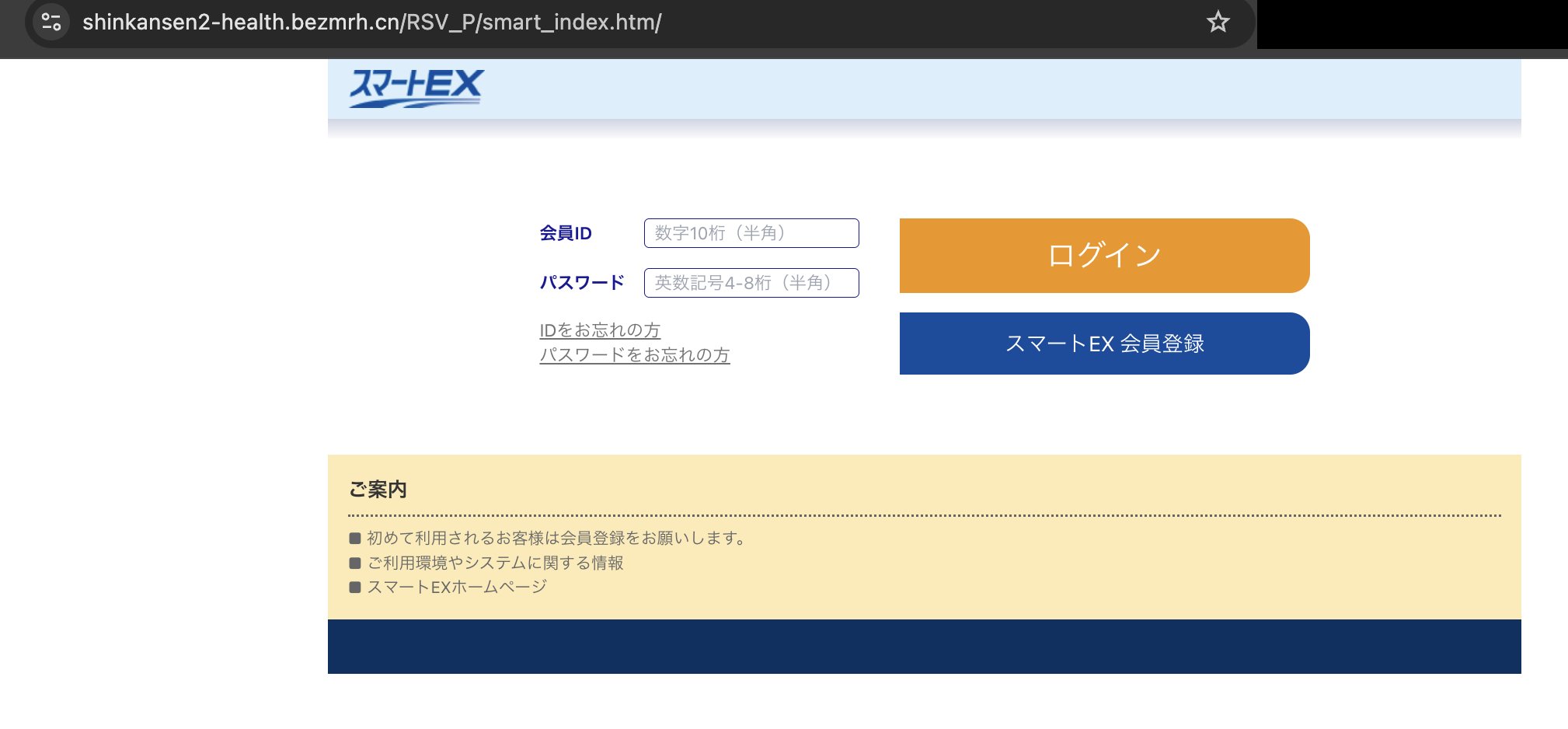Click the スマートEX logo

pyautogui.click(x=416, y=88)
